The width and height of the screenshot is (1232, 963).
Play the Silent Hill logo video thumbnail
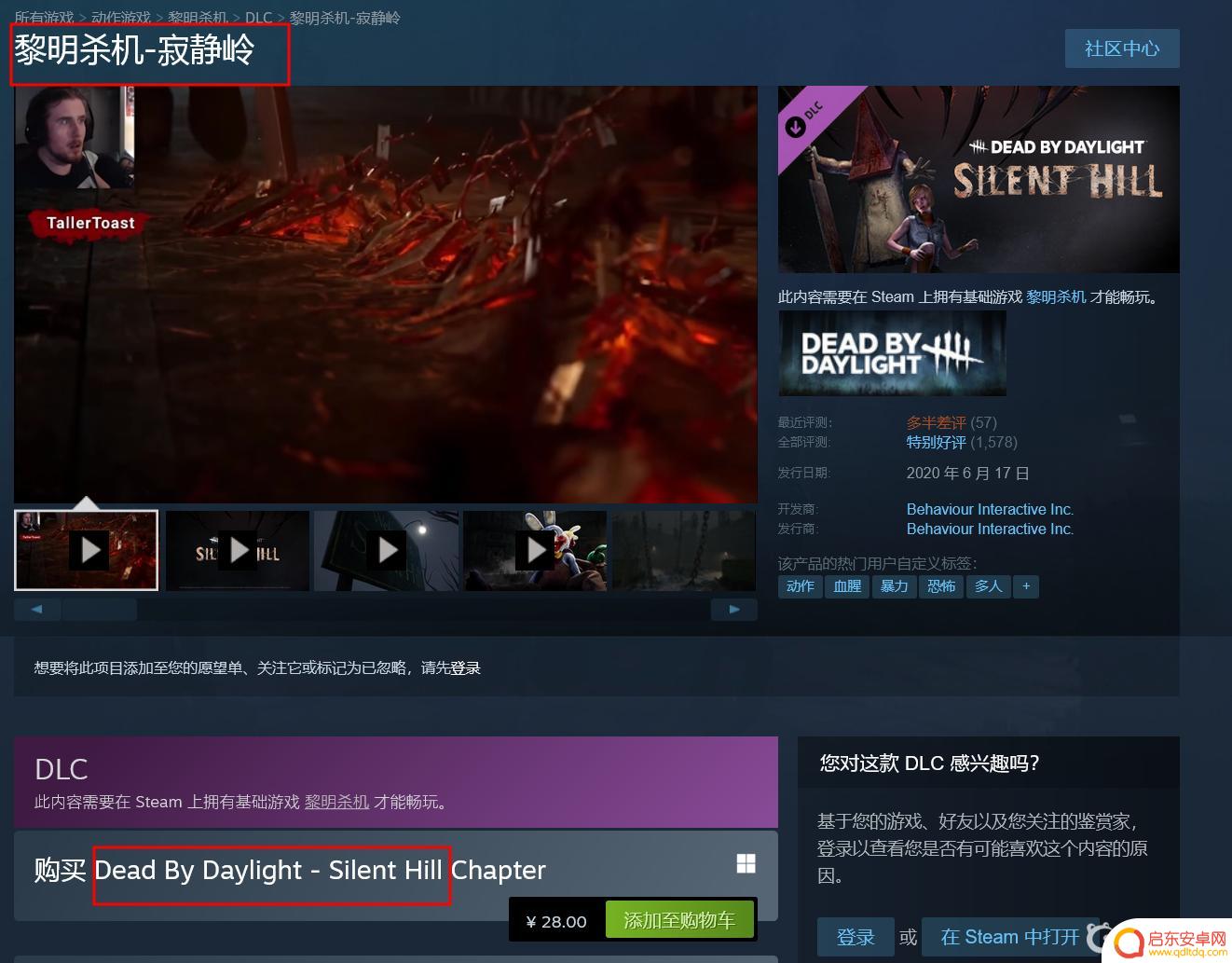pyautogui.click(x=238, y=550)
